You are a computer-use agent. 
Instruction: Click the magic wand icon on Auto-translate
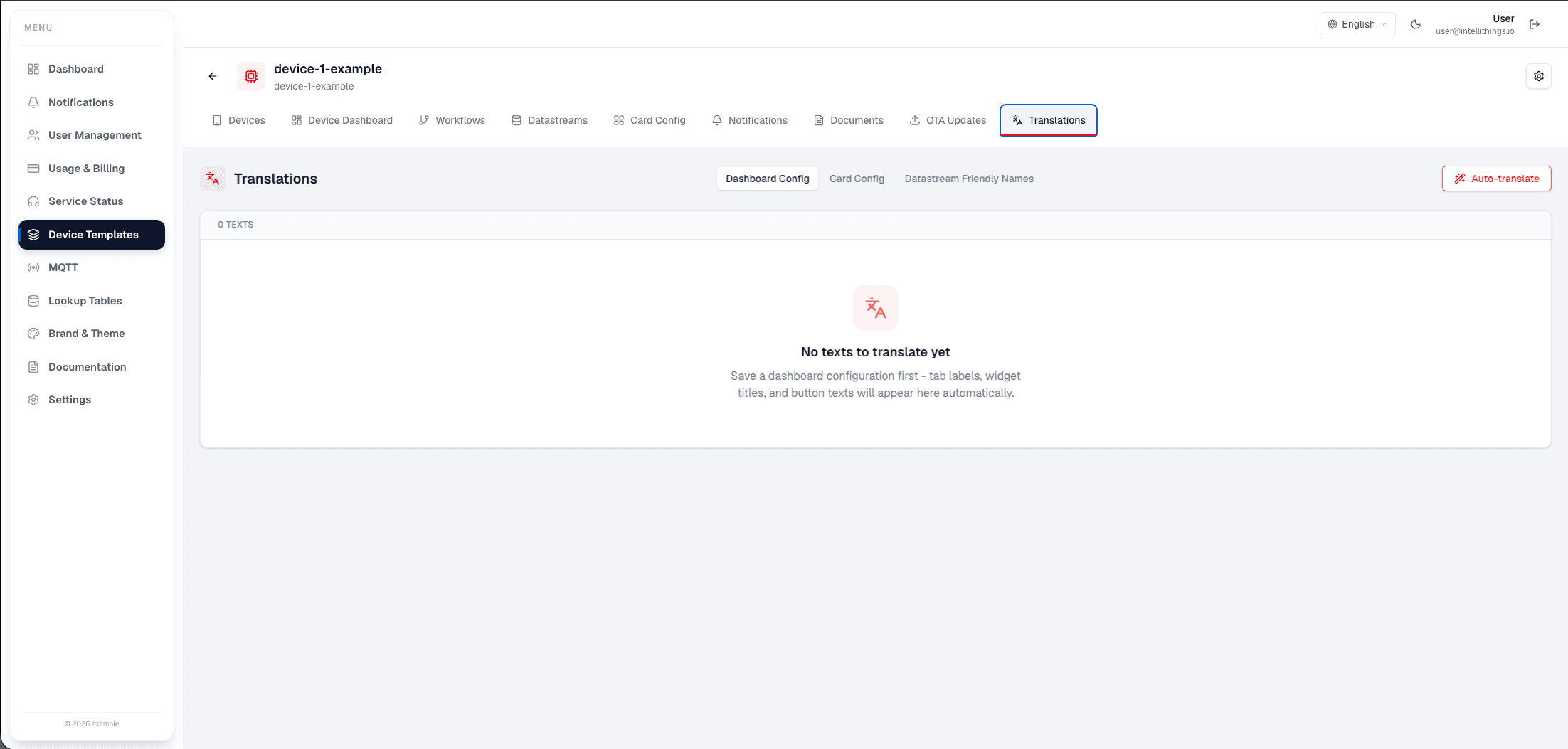(x=1460, y=179)
